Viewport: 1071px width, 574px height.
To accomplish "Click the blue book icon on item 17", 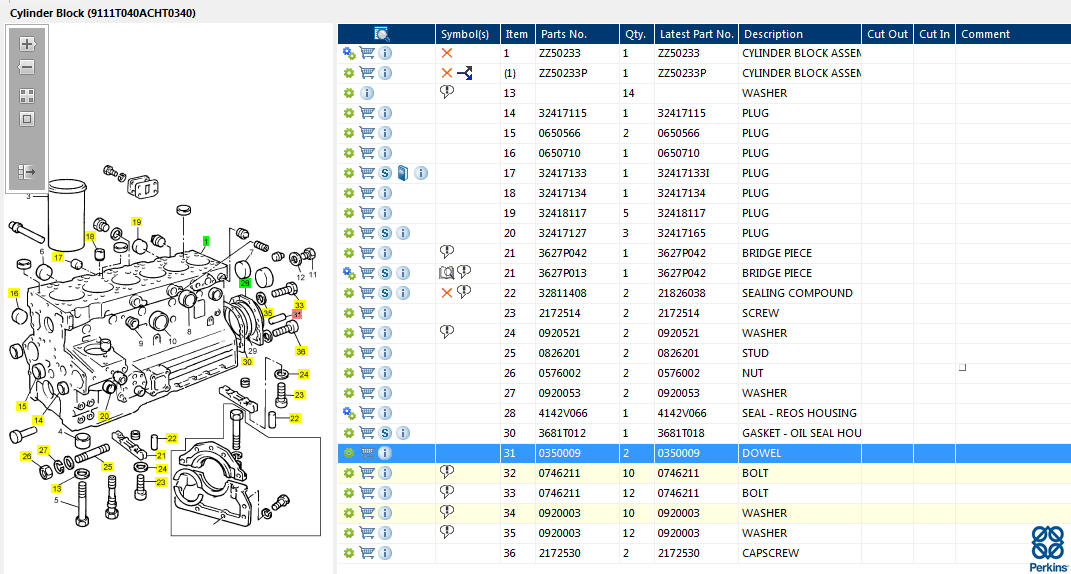I will [x=402, y=173].
